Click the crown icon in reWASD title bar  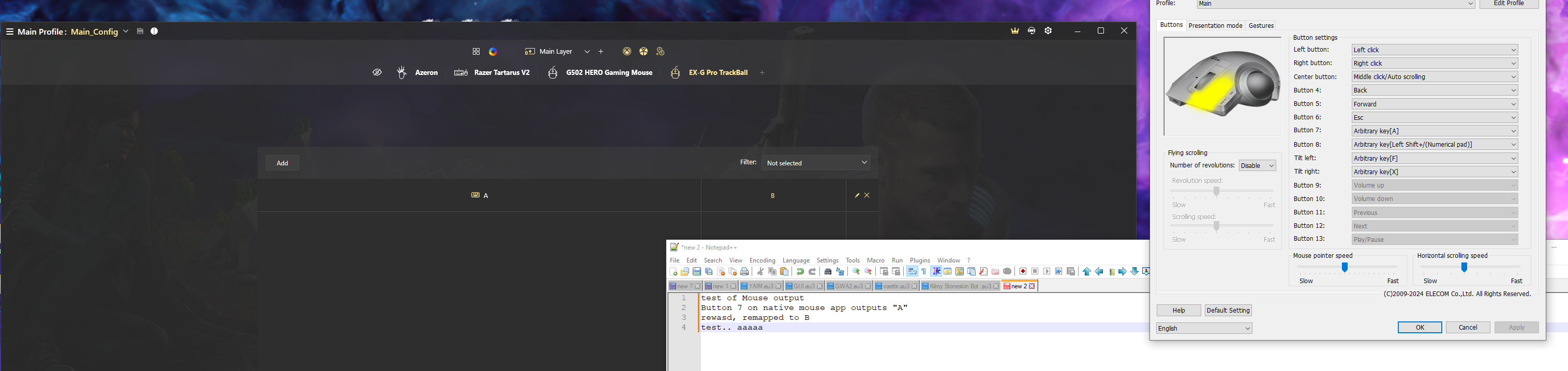(1014, 31)
